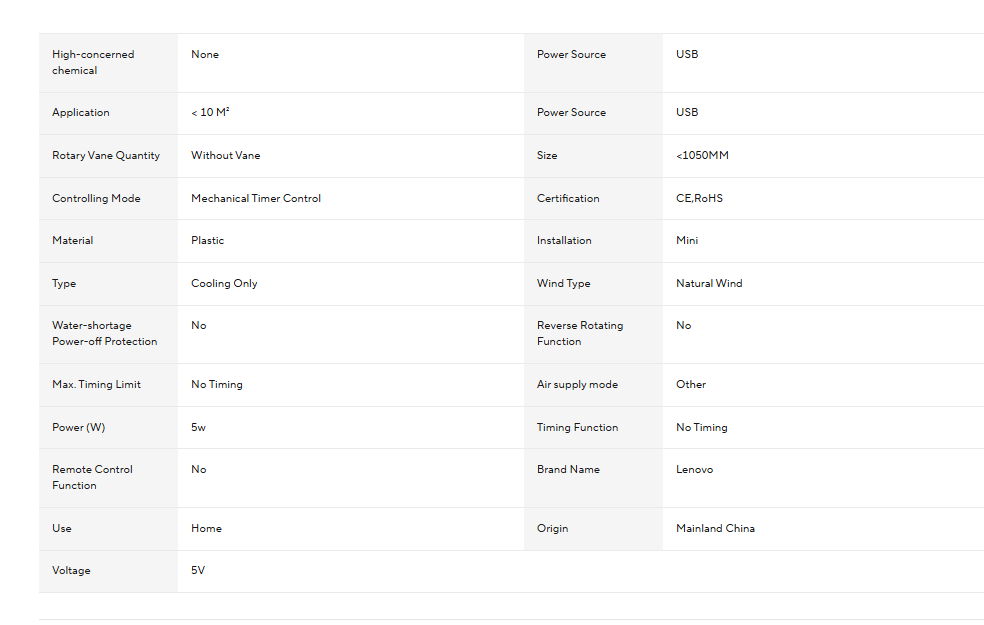Click the '< 10 M²' application value
This screenshot has width=984, height=625.
(x=210, y=112)
